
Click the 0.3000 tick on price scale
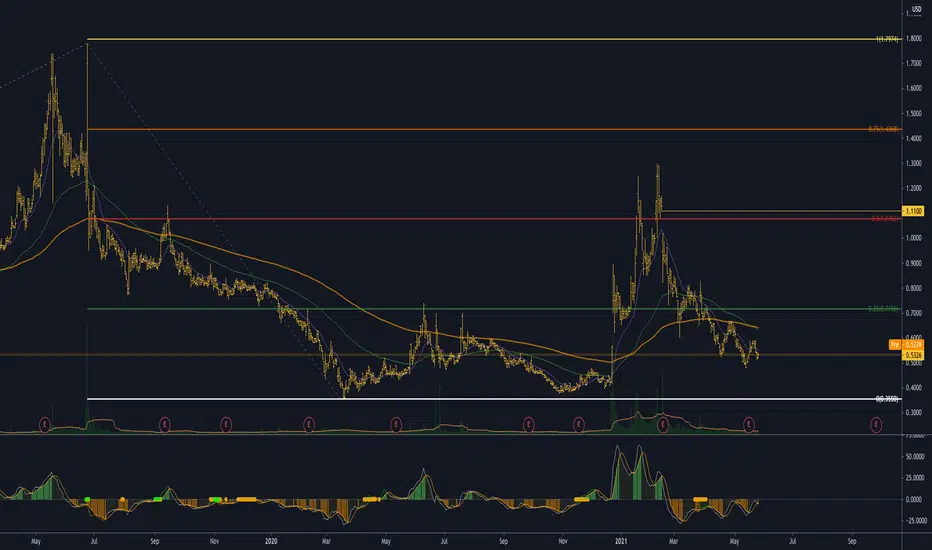914,412
